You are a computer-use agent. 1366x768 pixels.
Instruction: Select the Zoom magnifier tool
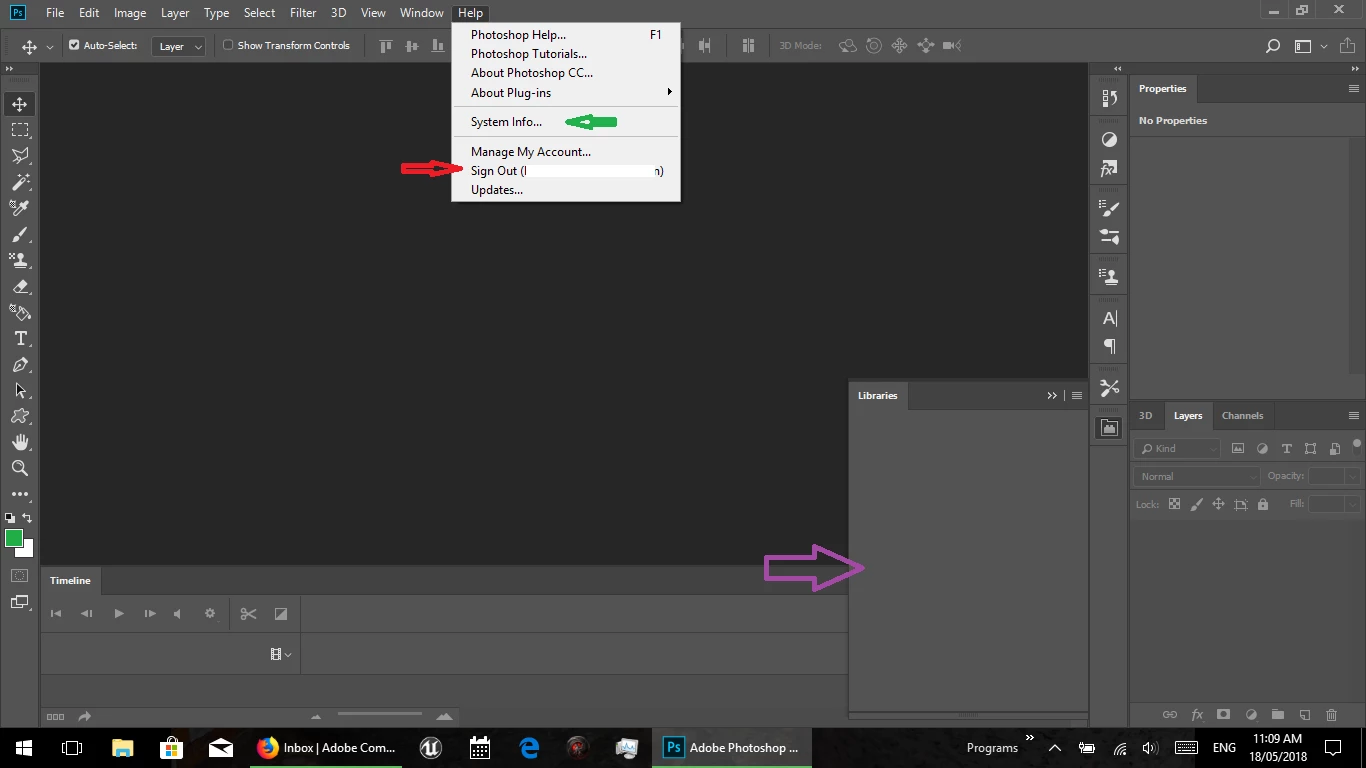pyautogui.click(x=19, y=468)
